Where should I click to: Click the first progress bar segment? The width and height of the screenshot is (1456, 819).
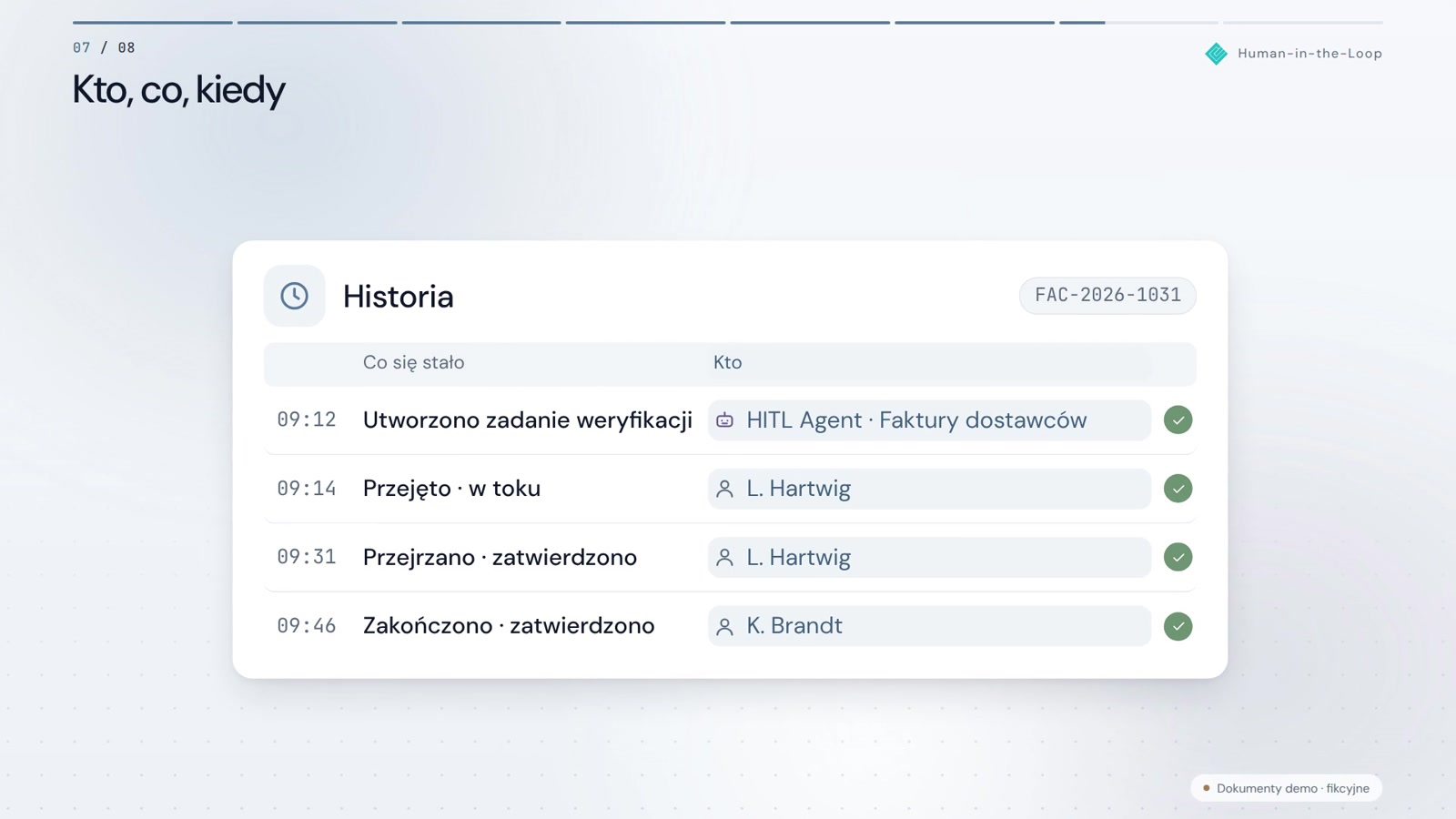click(x=153, y=22)
